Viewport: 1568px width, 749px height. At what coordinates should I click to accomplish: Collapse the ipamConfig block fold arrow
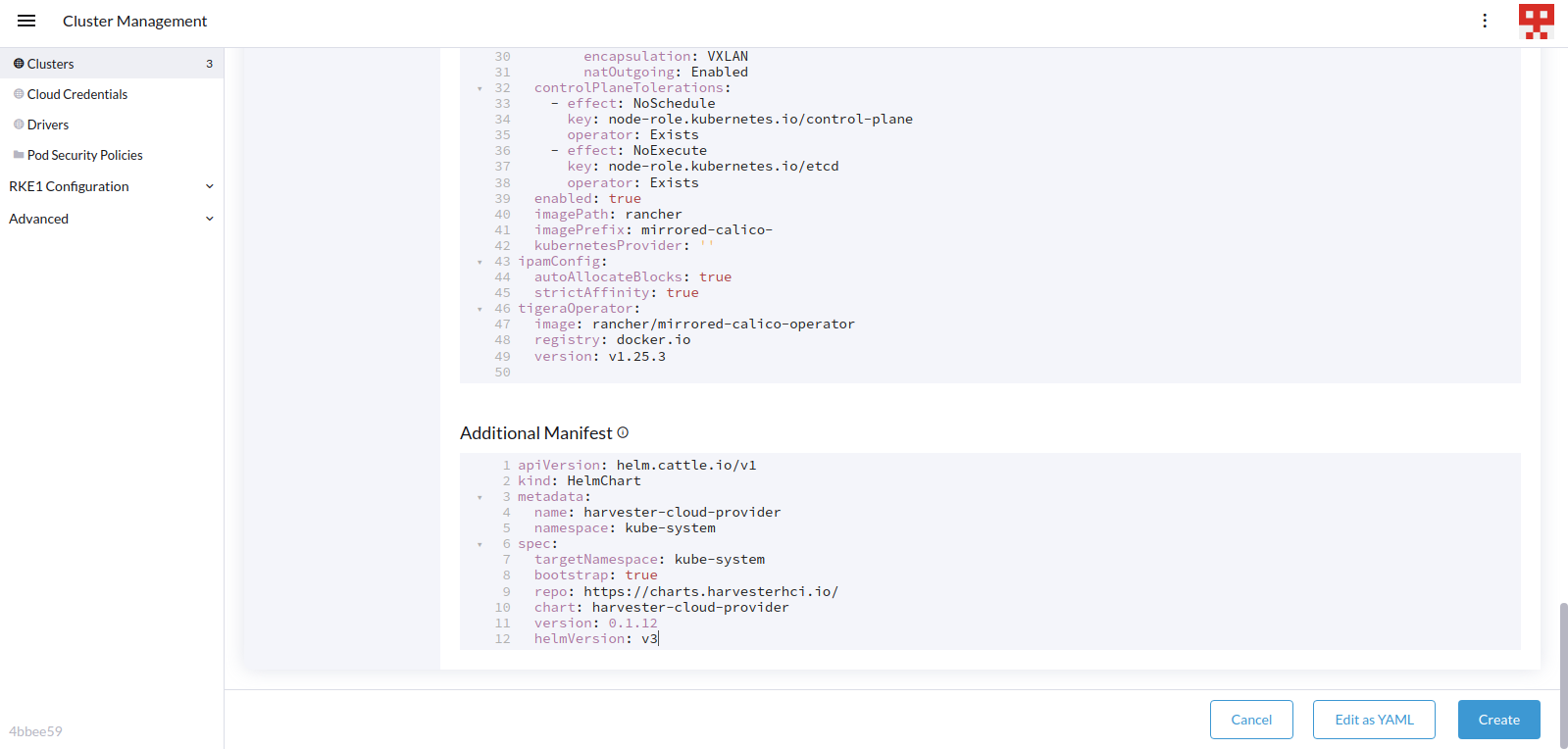[x=480, y=262]
